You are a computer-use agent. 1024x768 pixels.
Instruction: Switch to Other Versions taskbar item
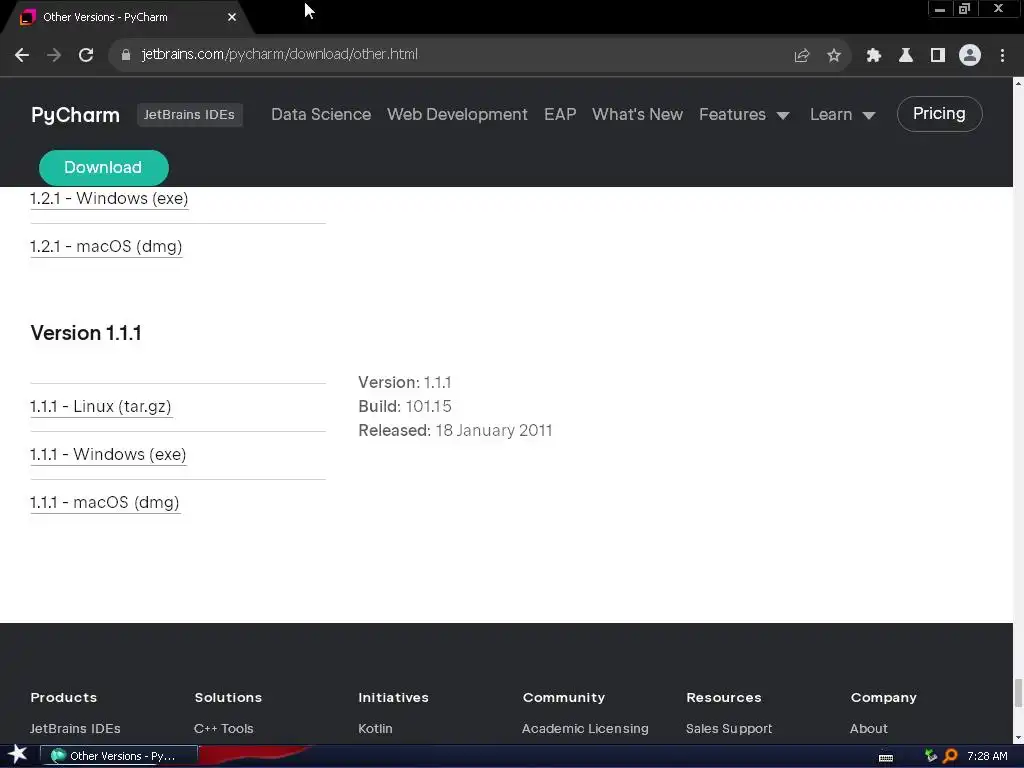coord(119,756)
